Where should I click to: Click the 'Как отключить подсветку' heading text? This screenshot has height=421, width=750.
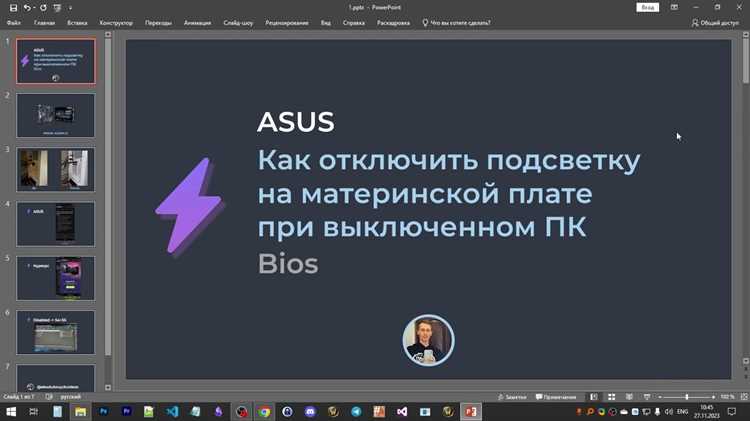(x=449, y=160)
